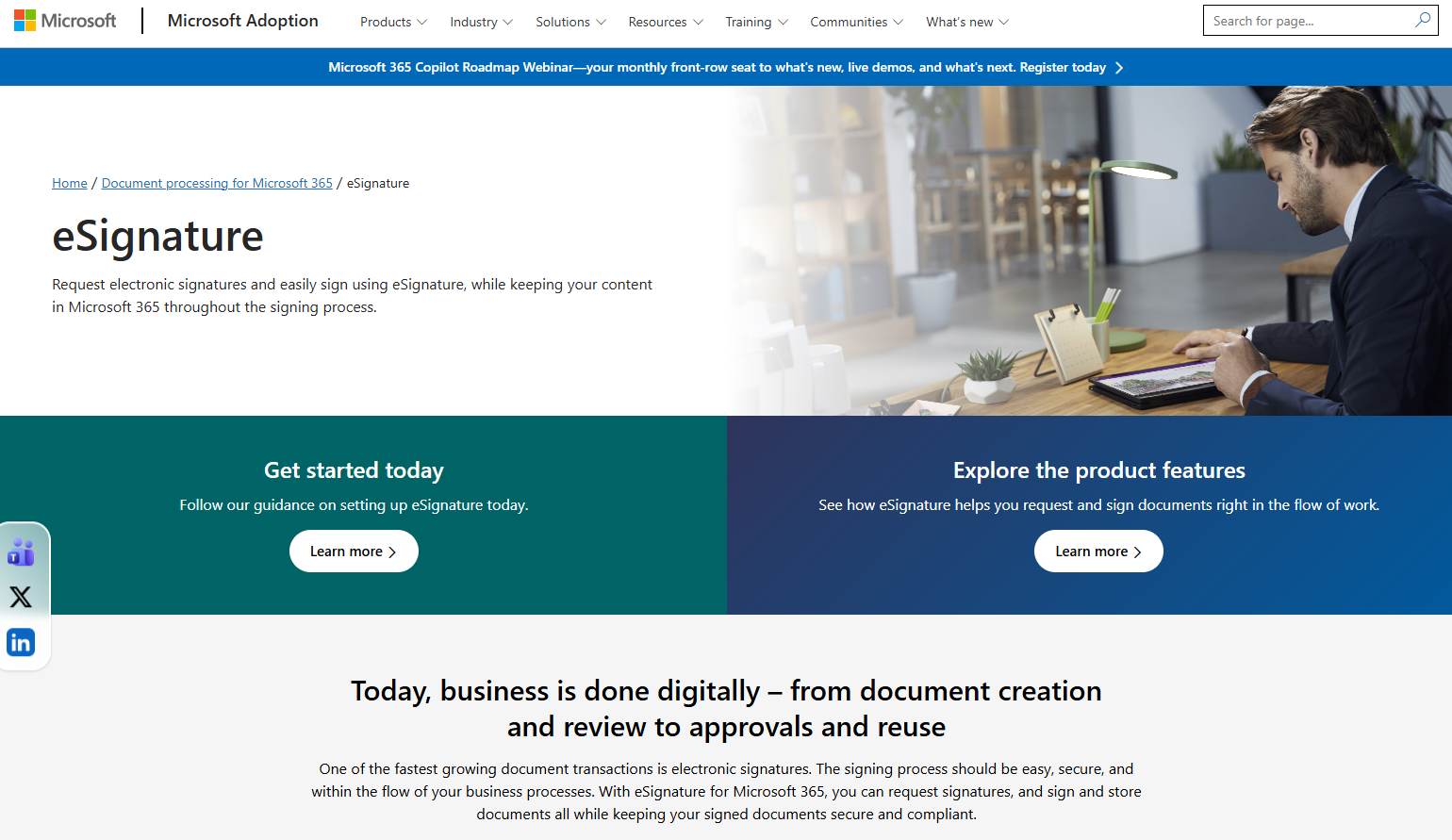The height and width of the screenshot is (840, 1452).
Task: Open the Industry dropdown menu
Action: pos(481,22)
